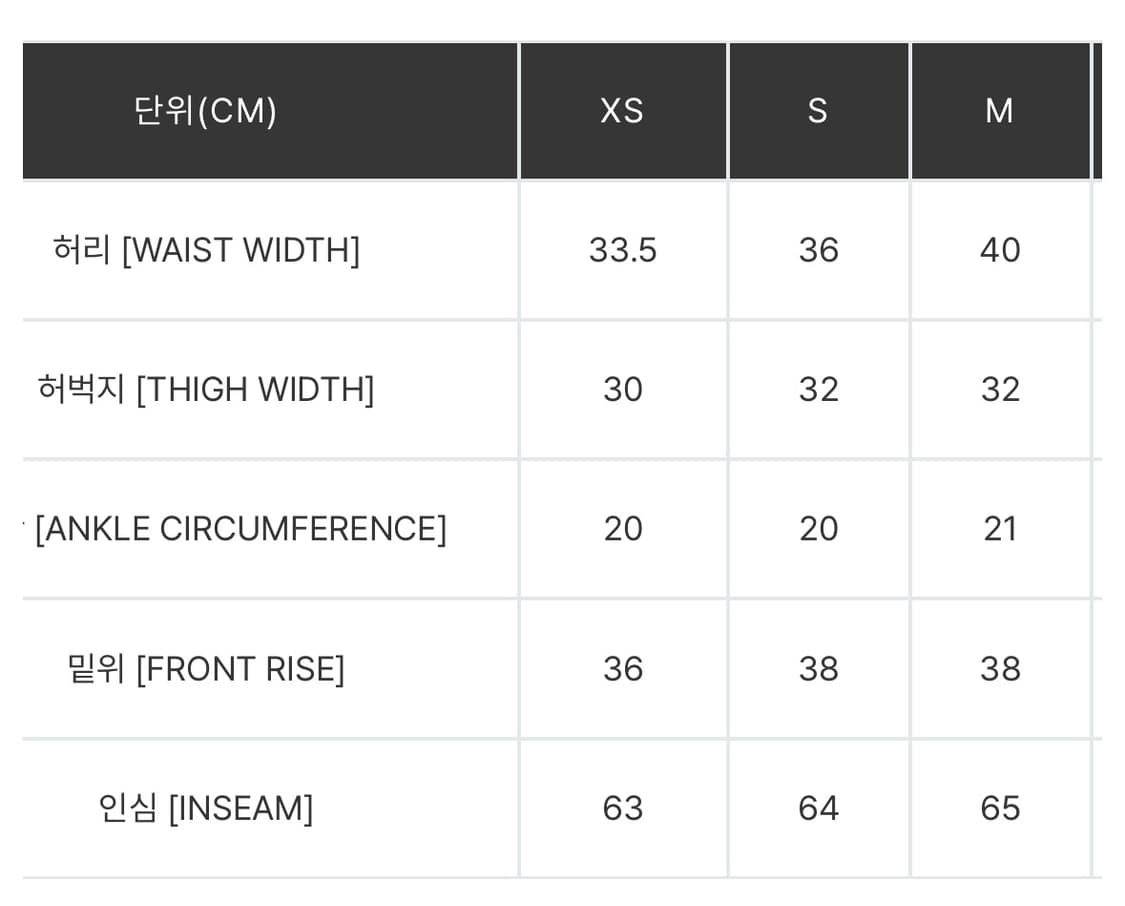Viewport: 1125px width, 906px height.
Task: Select the XS front rise value 36
Action: 622,668
